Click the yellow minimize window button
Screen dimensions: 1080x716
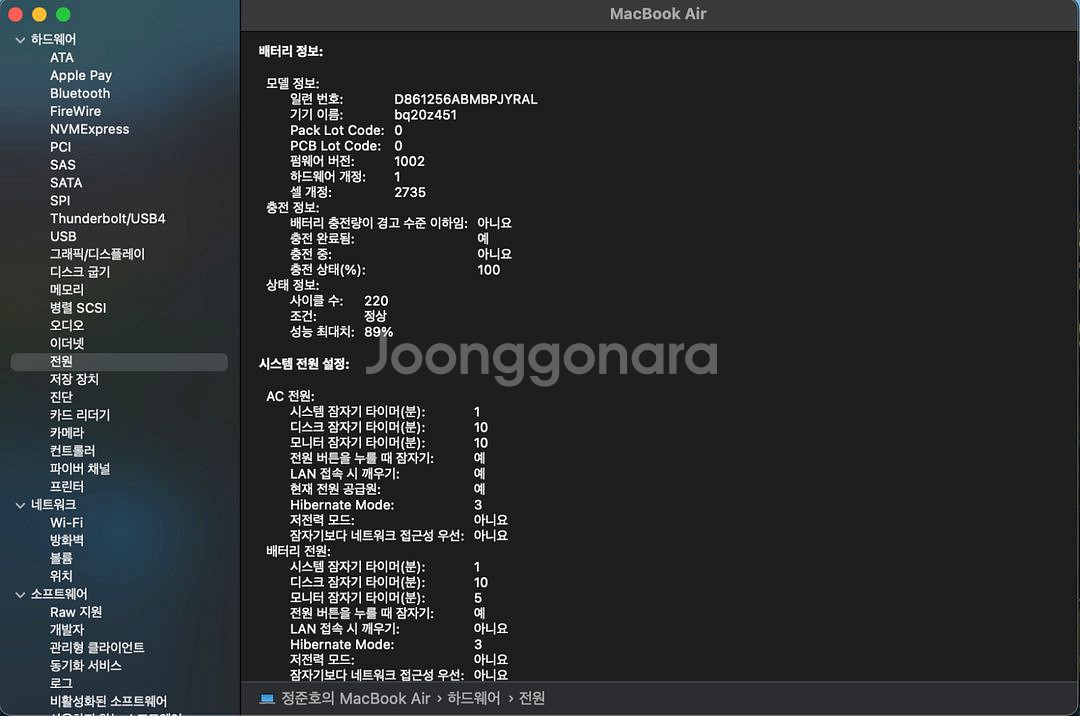[x=39, y=14]
